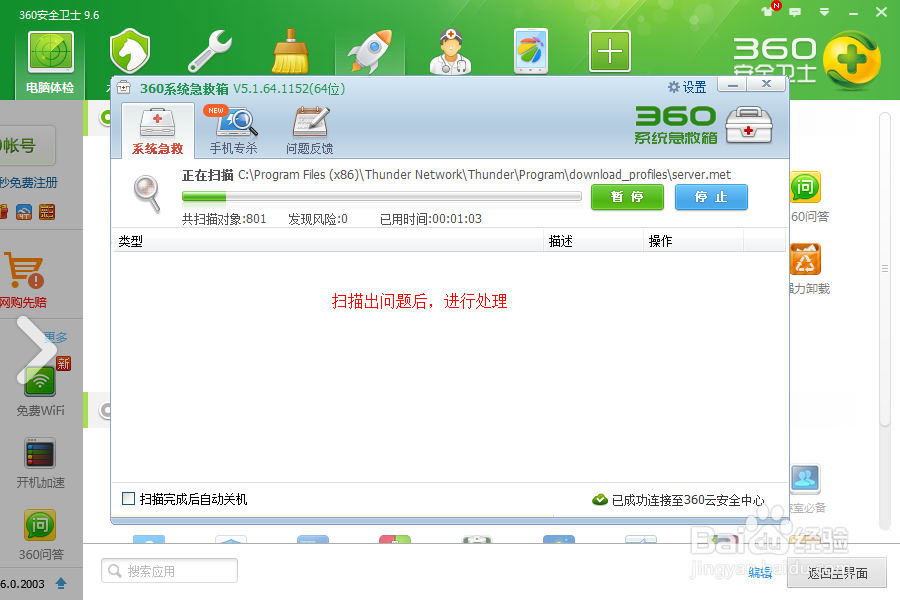Open the green 问 icon on right
Viewport: 900px width, 600px height.
pyautogui.click(x=805, y=187)
